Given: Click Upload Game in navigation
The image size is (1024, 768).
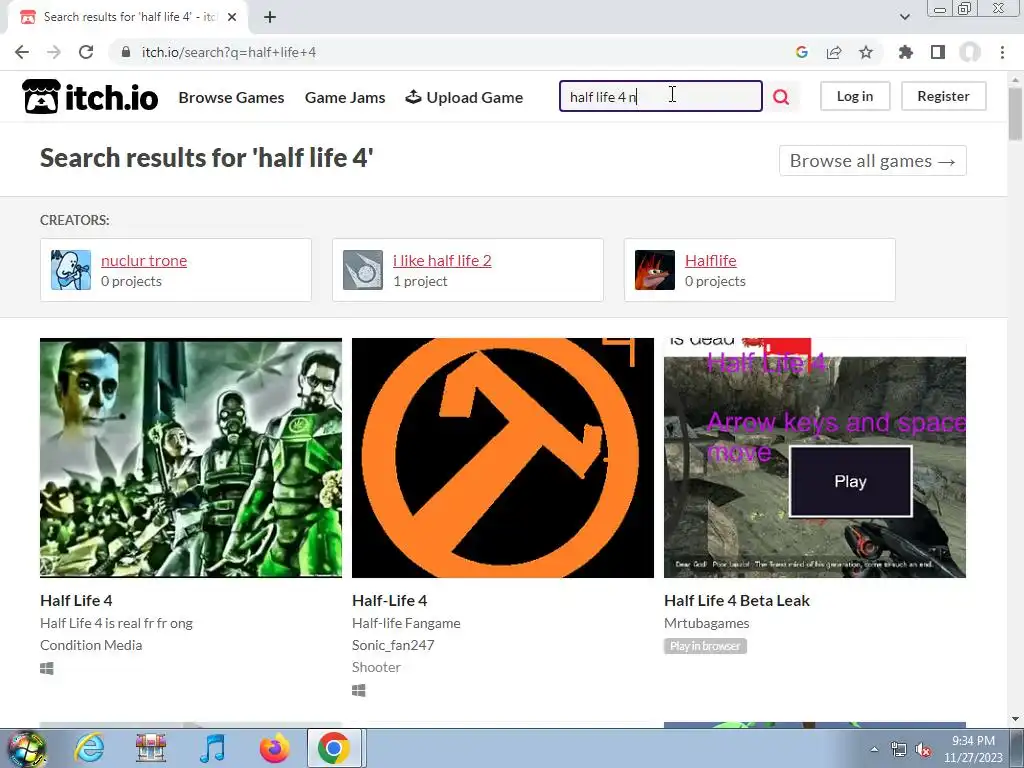Looking at the screenshot, I should [x=464, y=97].
